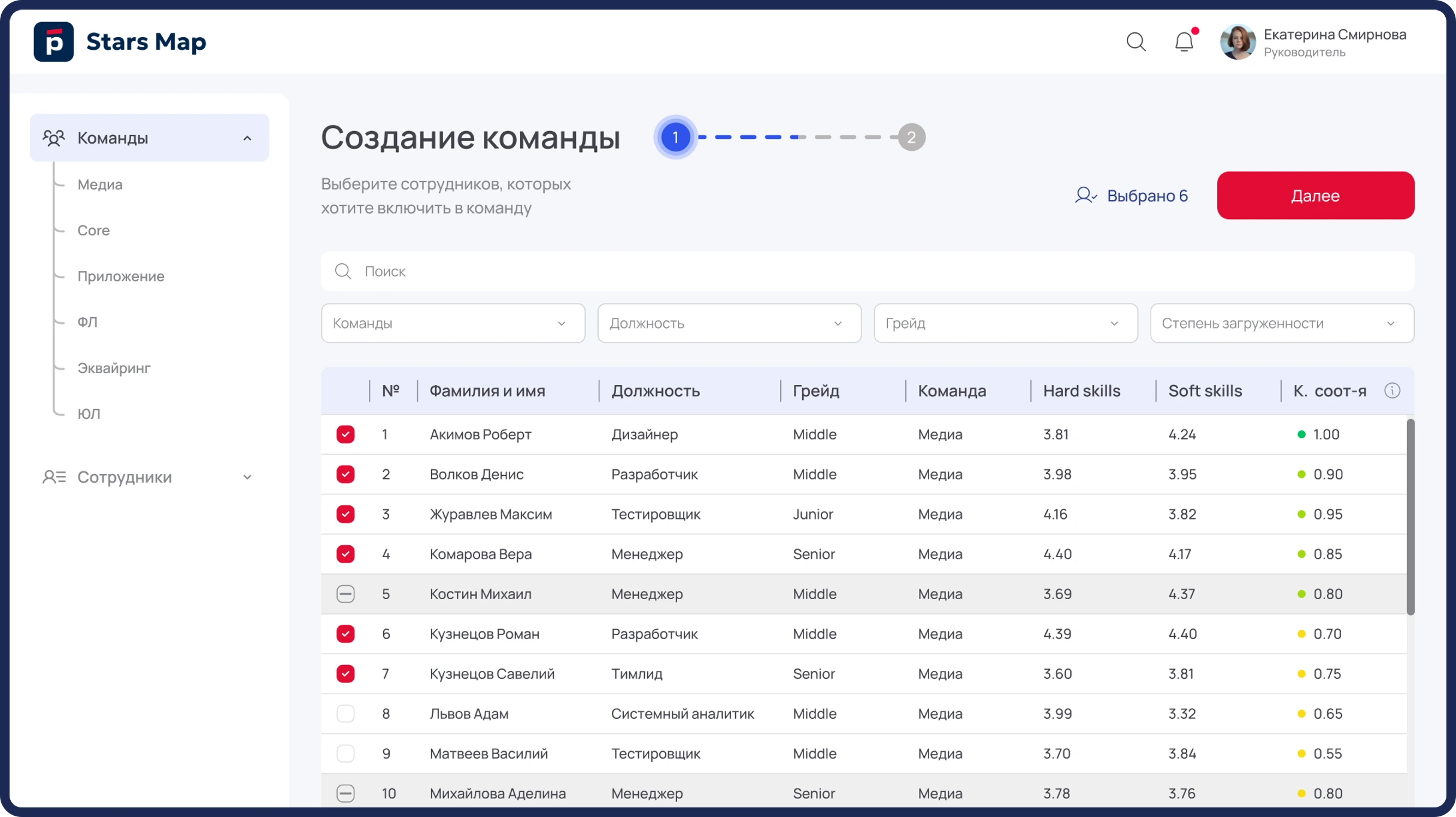The height and width of the screenshot is (817, 1456).
Task: Uncheck Кузнецов Роман's checkbox
Action: point(345,634)
